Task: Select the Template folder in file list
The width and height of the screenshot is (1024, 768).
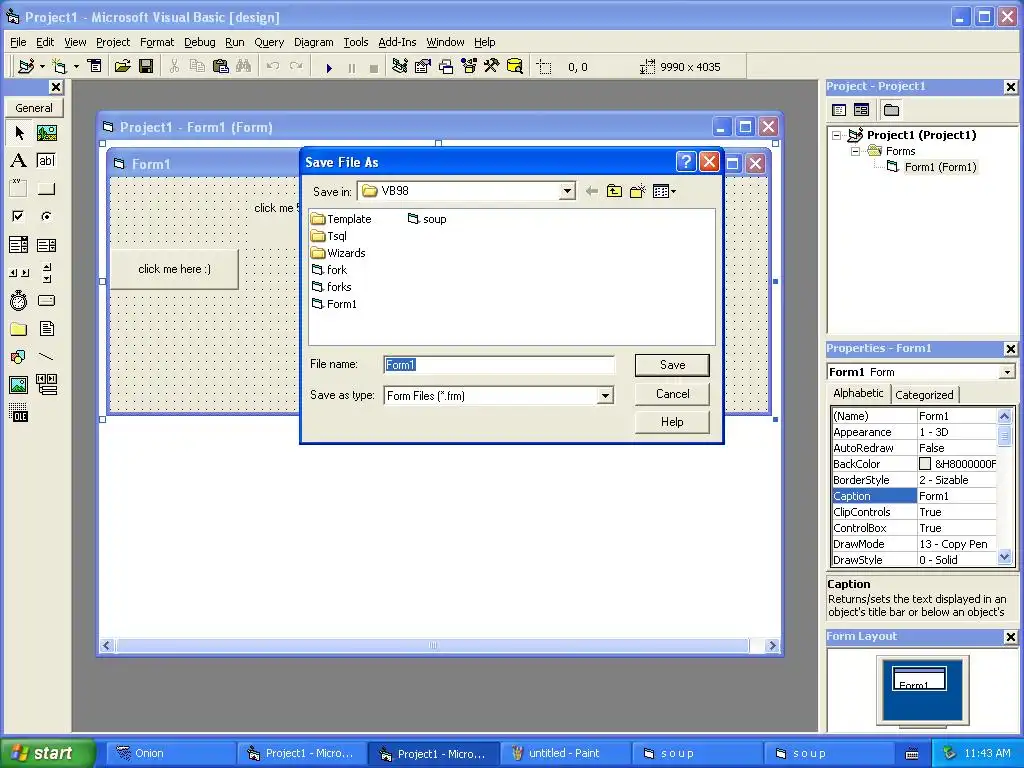Action: pyautogui.click(x=342, y=219)
